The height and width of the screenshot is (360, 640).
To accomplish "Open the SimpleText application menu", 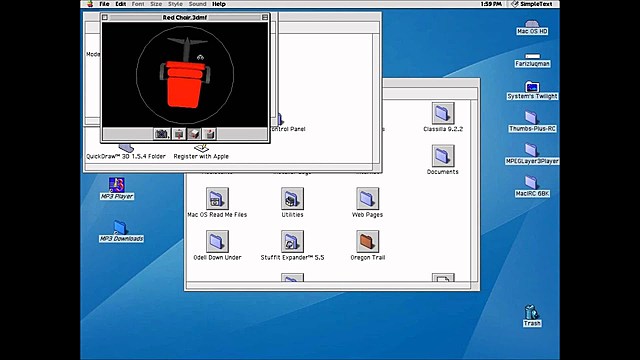I will (x=532, y=4).
